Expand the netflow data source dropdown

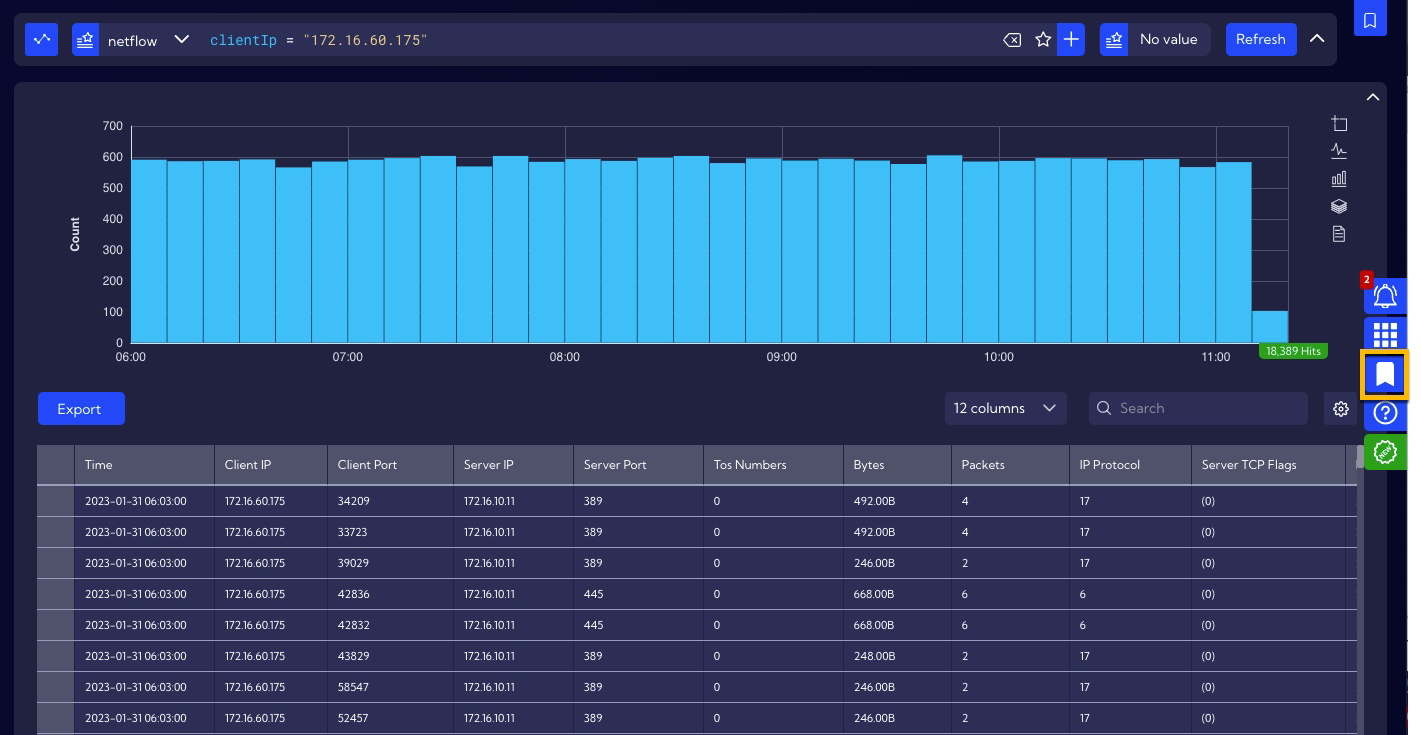point(181,40)
